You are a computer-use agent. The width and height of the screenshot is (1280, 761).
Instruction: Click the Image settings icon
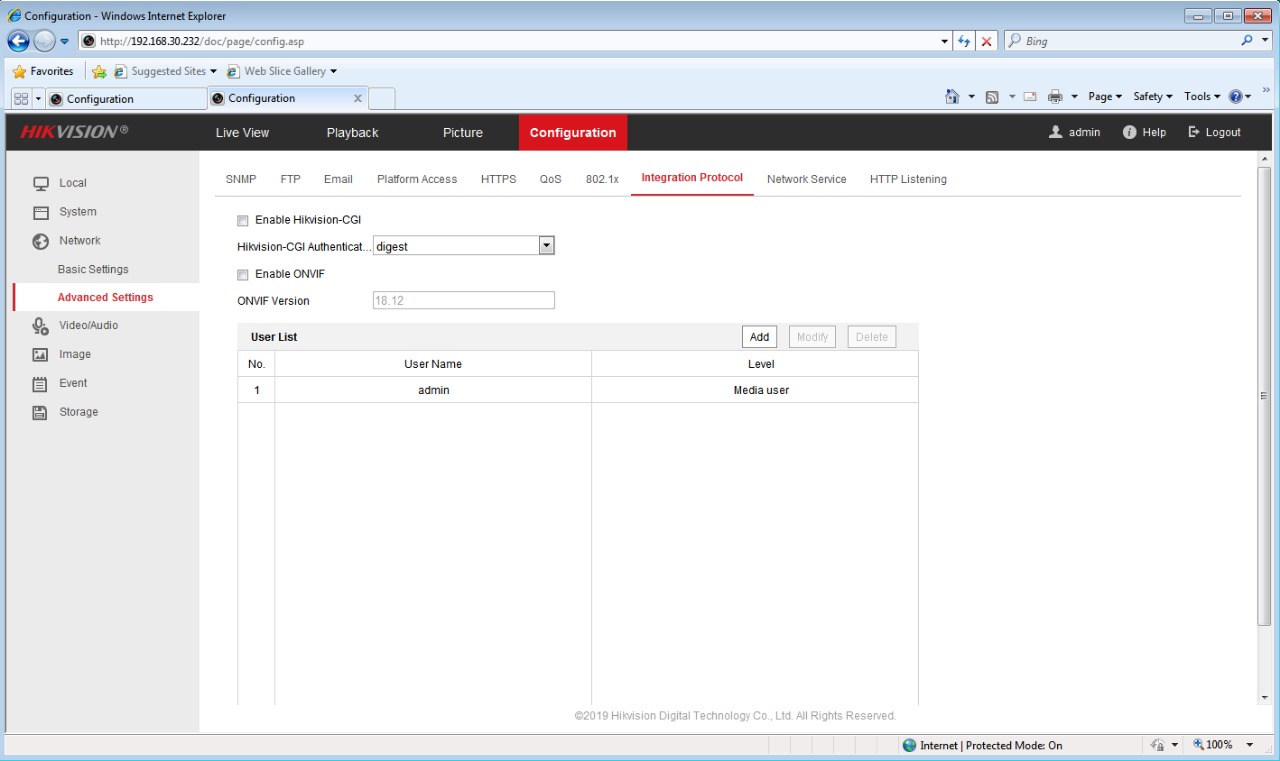tap(41, 355)
